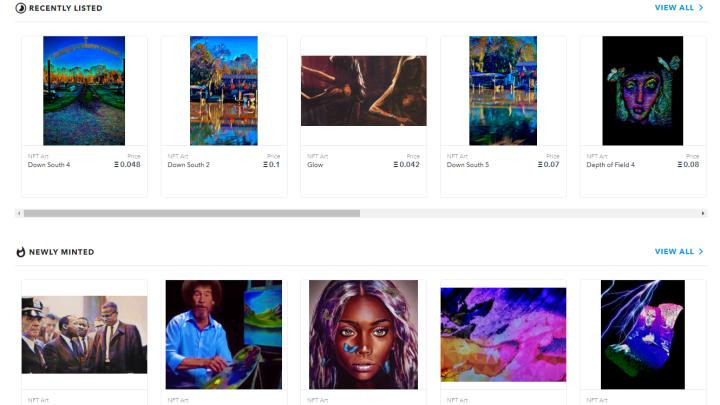This screenshot has height=405, width=720.
Task: Click the Ethereum symbol beside 0.08
Action: pos(680,164)
